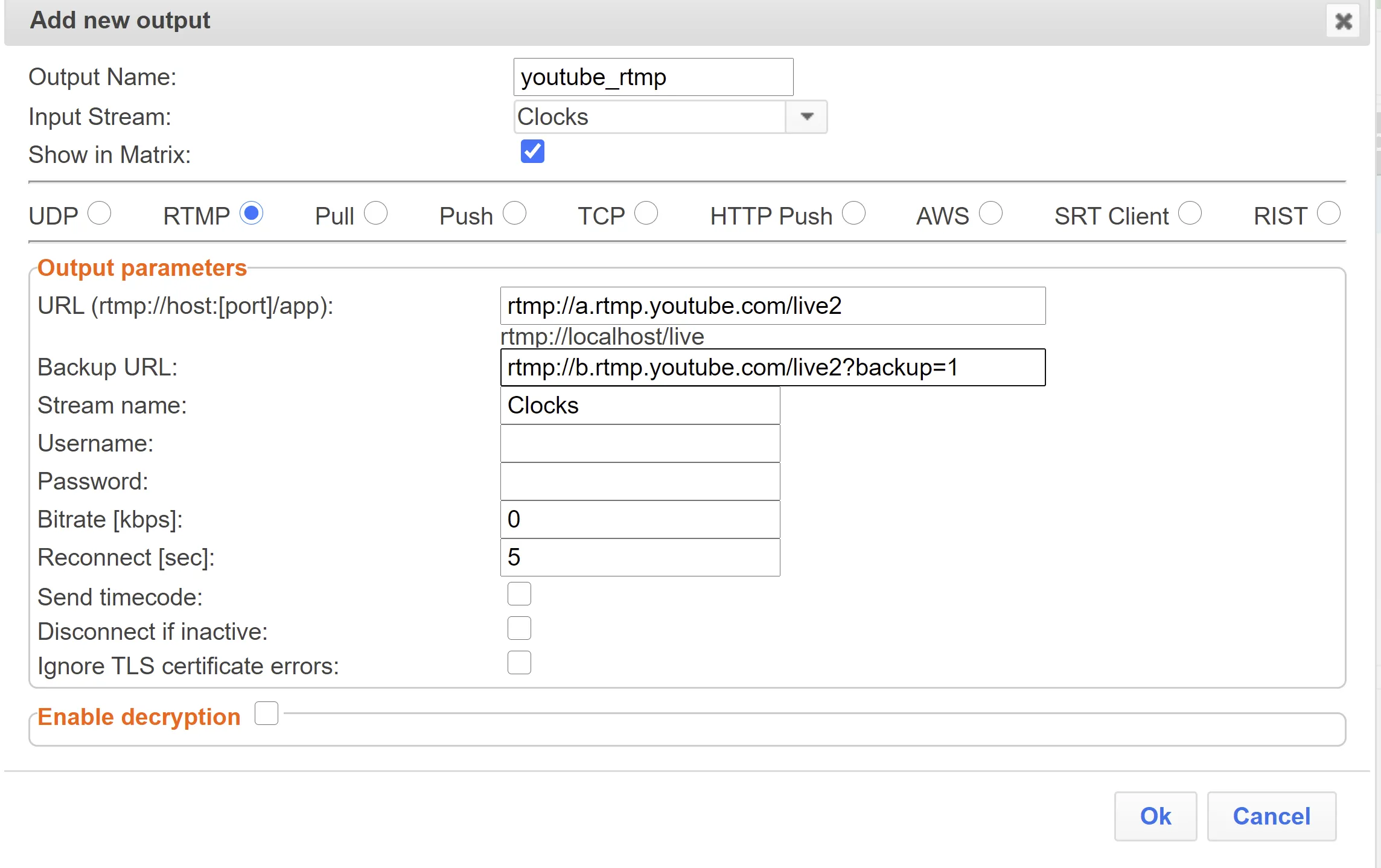Close the Add new output dialog
Viewport: 1381px width, 868px height.
point(1343,21)
